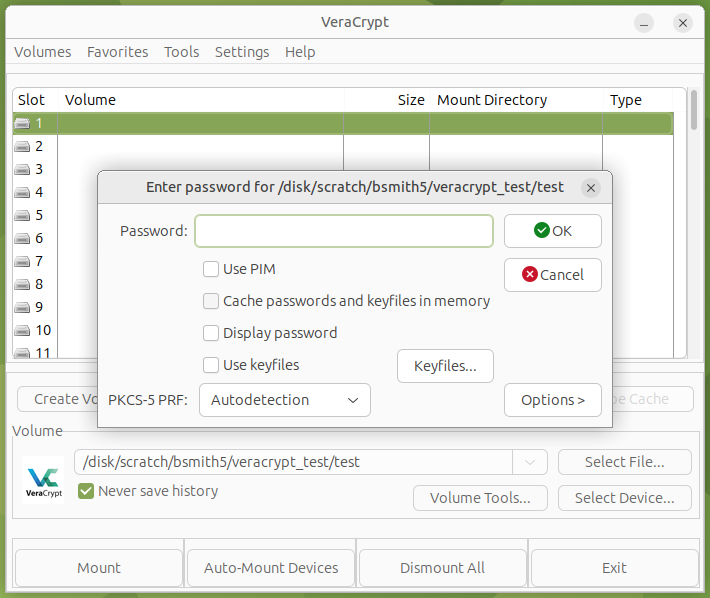Viewport: 710px width, 598px height.
Task: Click the drive icon for slot 1
Action: pyautogui.click(x=22, y=123)
